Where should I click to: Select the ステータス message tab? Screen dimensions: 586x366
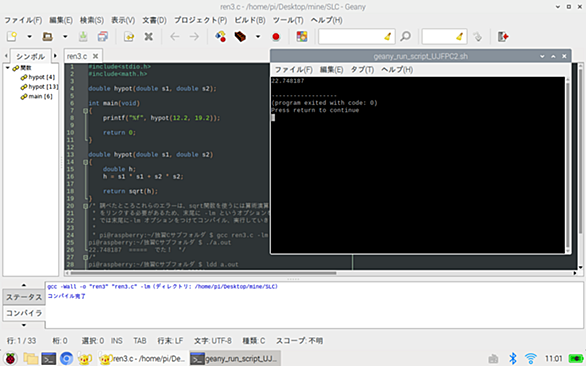[x=24, y=297]
